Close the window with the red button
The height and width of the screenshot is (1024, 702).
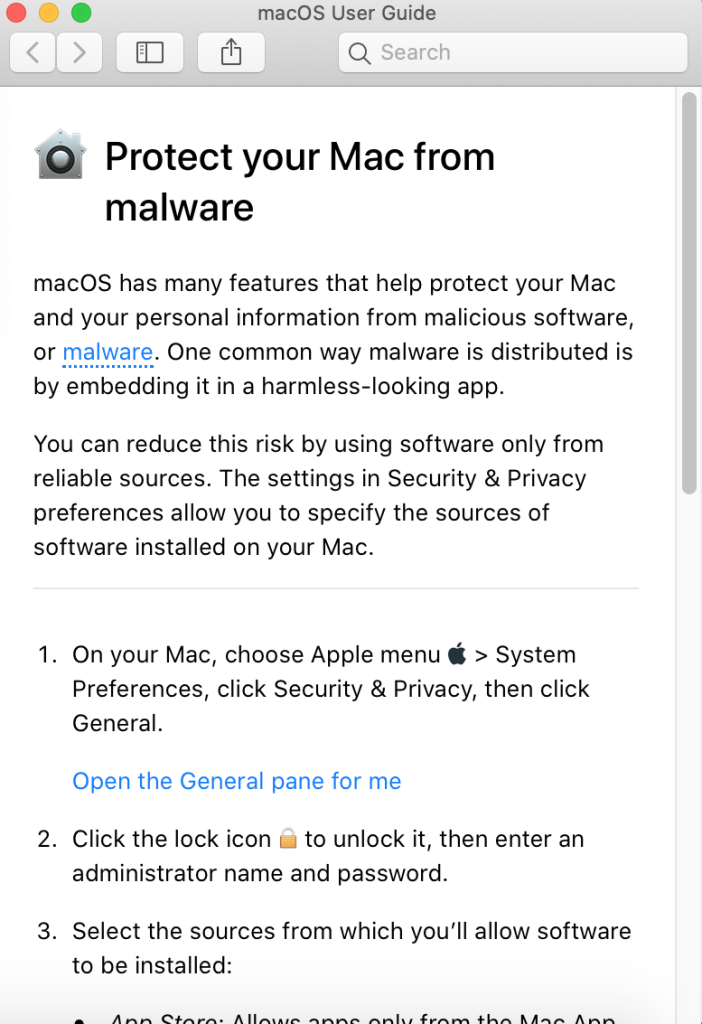pos(16,12)
